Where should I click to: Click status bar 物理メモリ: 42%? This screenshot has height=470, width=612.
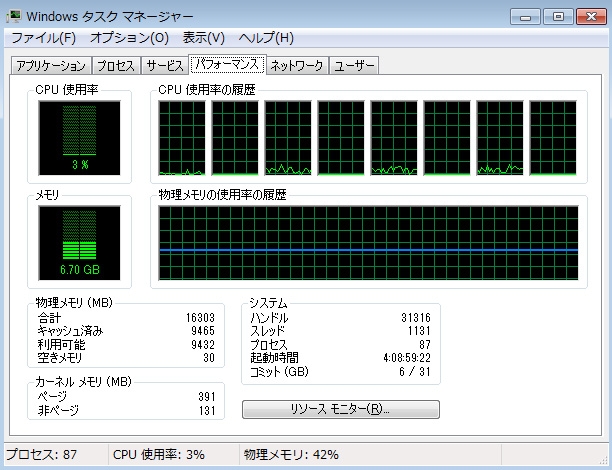(291, 454)
